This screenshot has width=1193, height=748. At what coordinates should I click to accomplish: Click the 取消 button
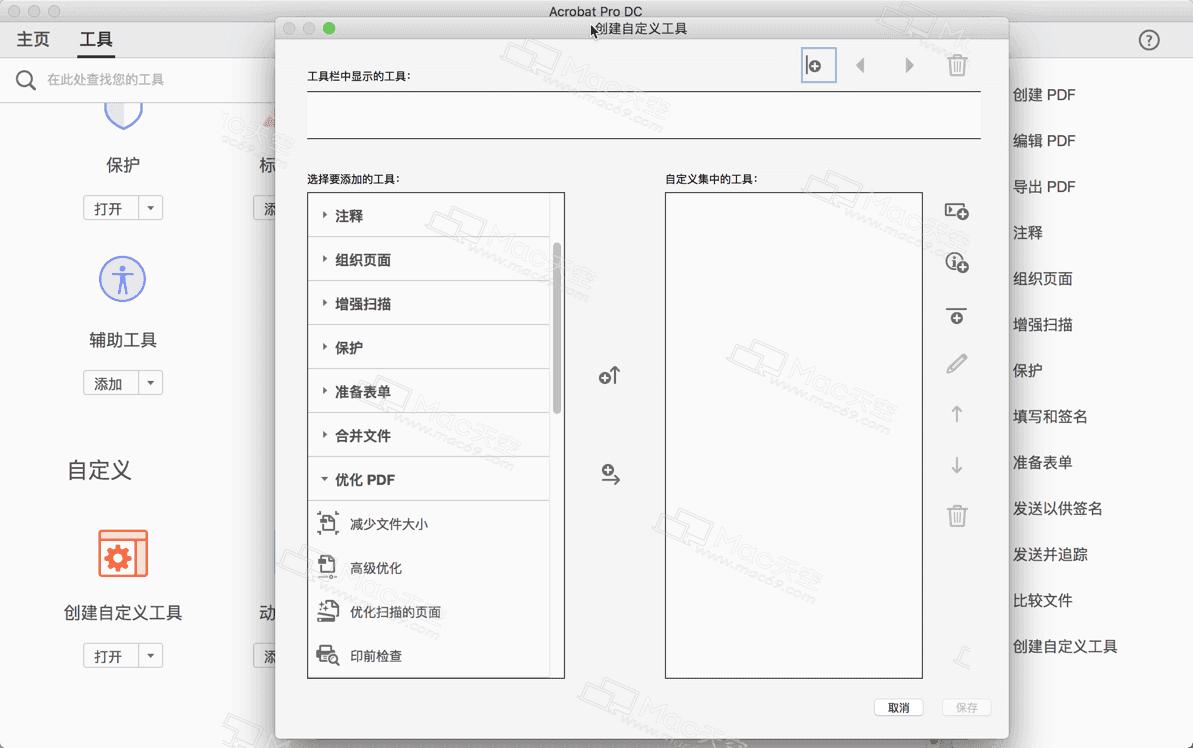tap(898, 707)
